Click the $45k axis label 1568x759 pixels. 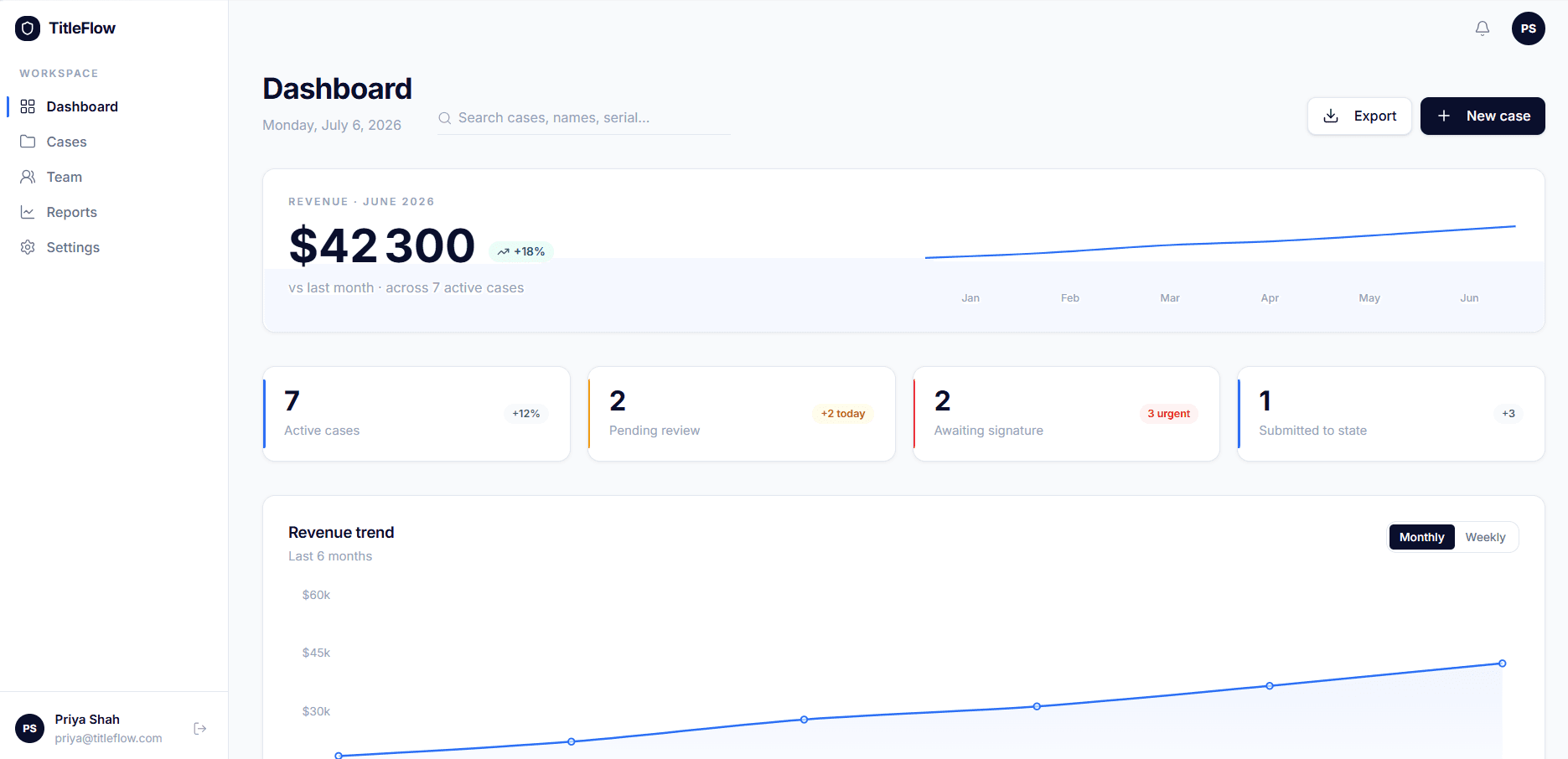tap(316, 653)
